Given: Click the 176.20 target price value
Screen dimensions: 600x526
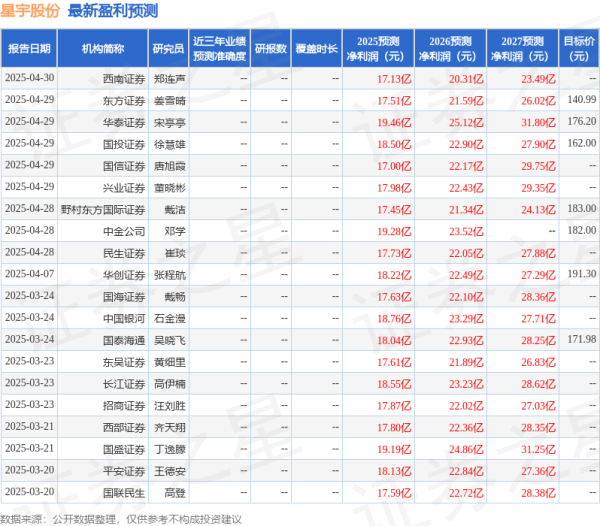Looking at the screenshot, I should coord(579,121).
